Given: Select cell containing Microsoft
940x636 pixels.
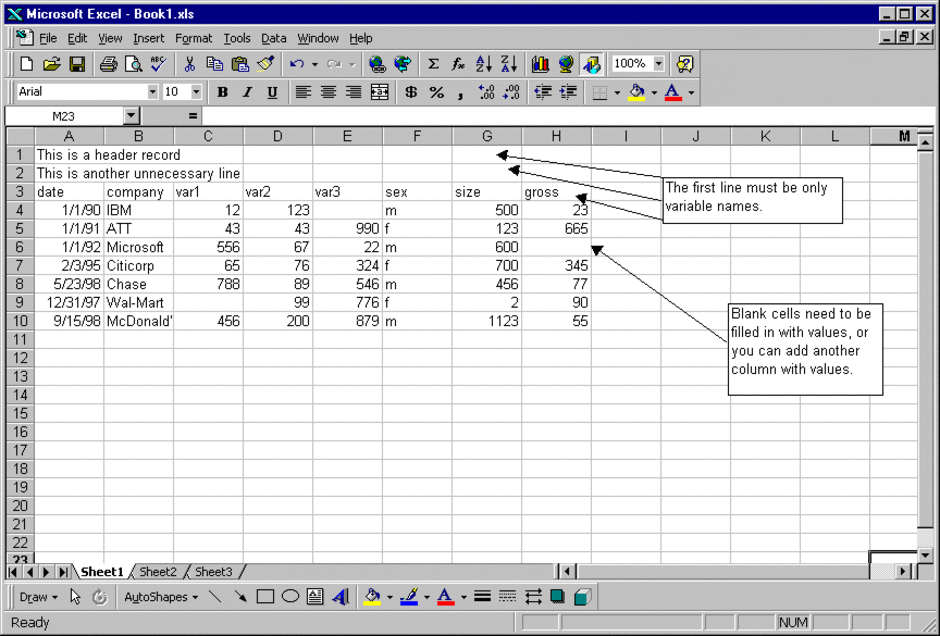Looking at the screenshot, I should pyautogui.click(x=138, y=247).
